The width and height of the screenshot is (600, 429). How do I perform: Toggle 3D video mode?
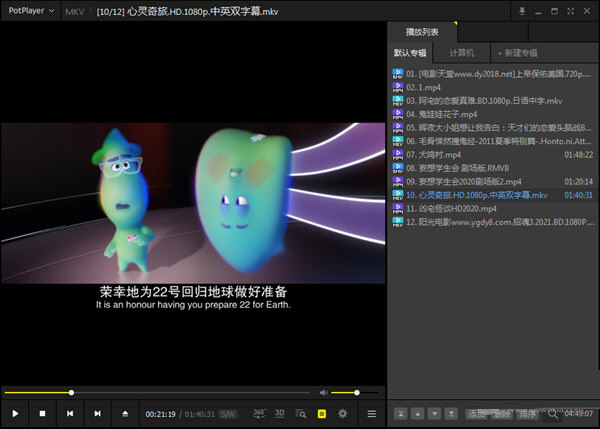280,413
